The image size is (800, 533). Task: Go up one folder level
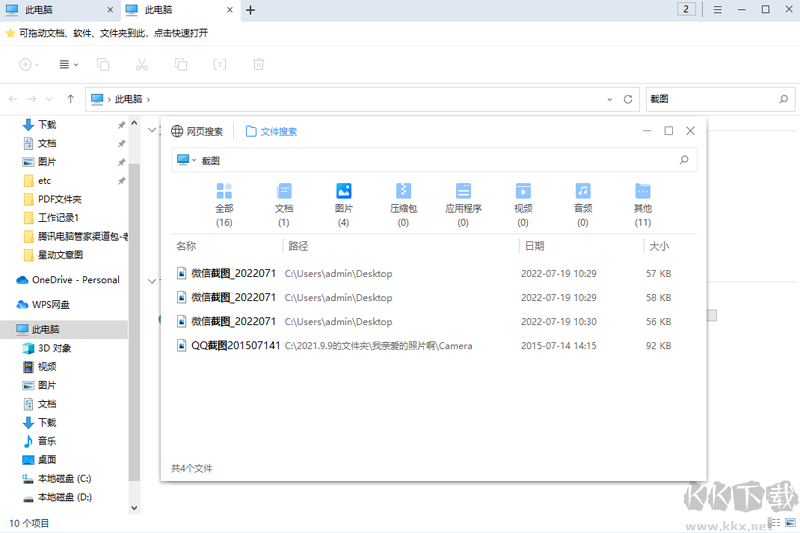tap(70, 99)
